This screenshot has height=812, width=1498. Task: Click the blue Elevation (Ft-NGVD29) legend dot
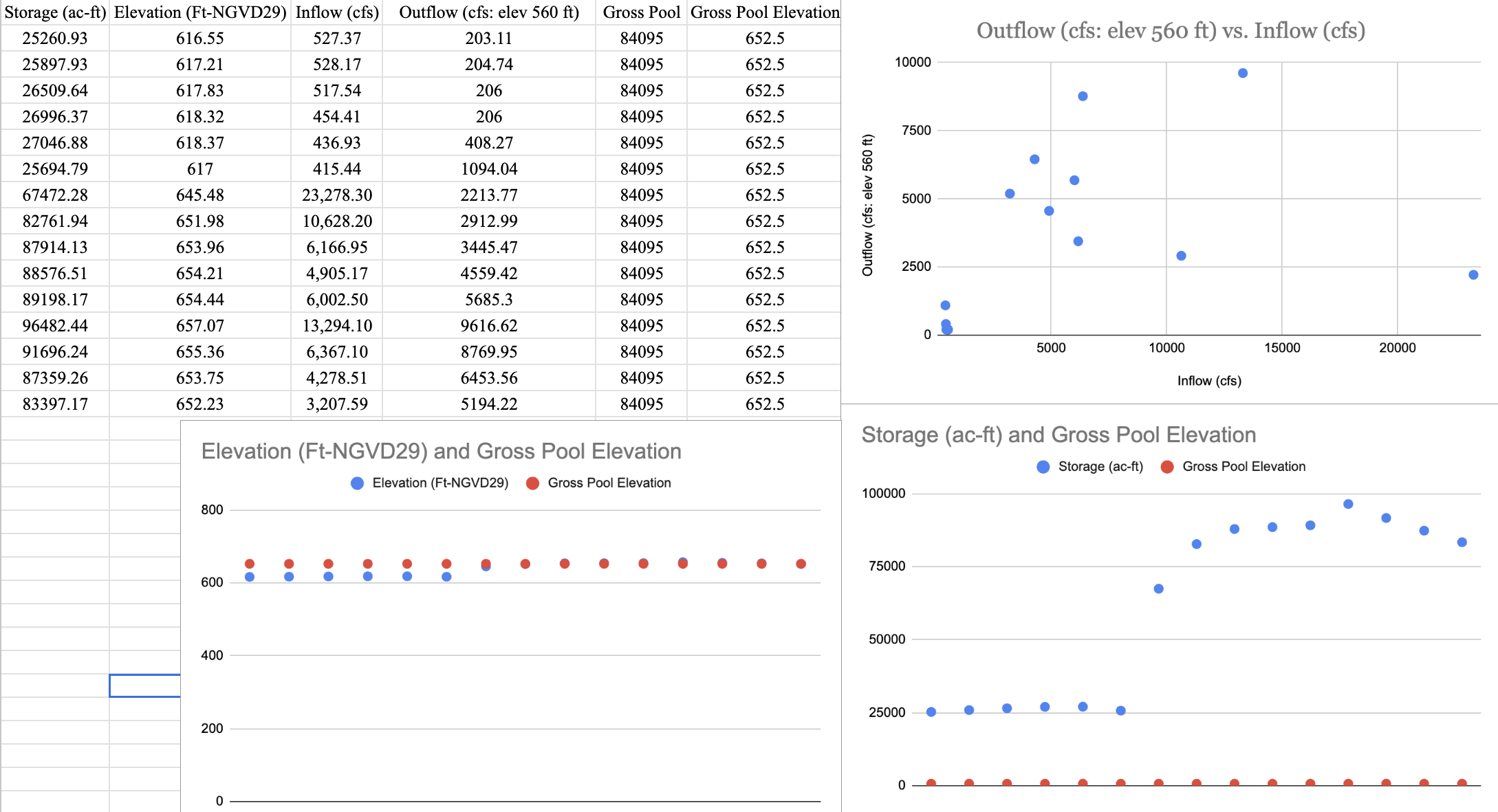point(357,483)
